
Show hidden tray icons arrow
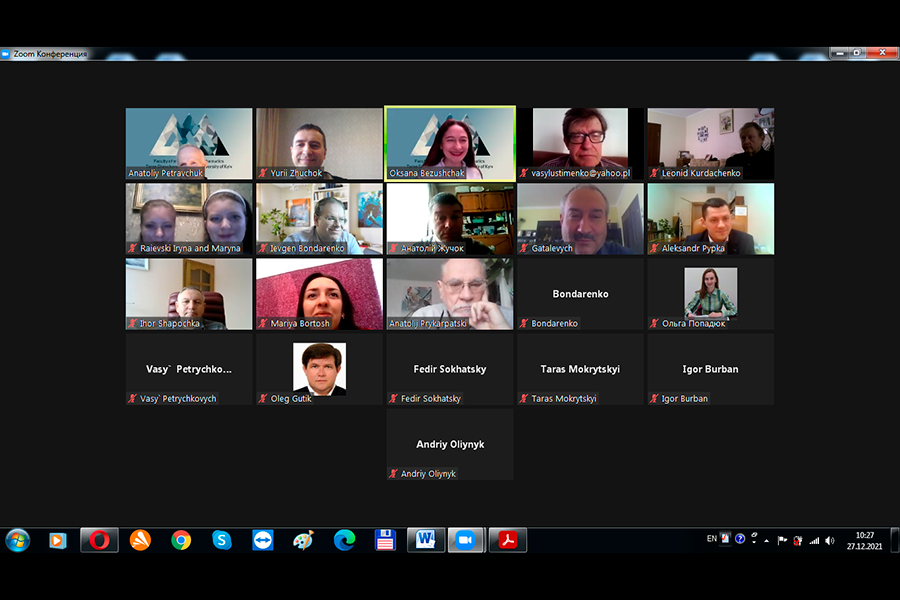click(766, 540)
